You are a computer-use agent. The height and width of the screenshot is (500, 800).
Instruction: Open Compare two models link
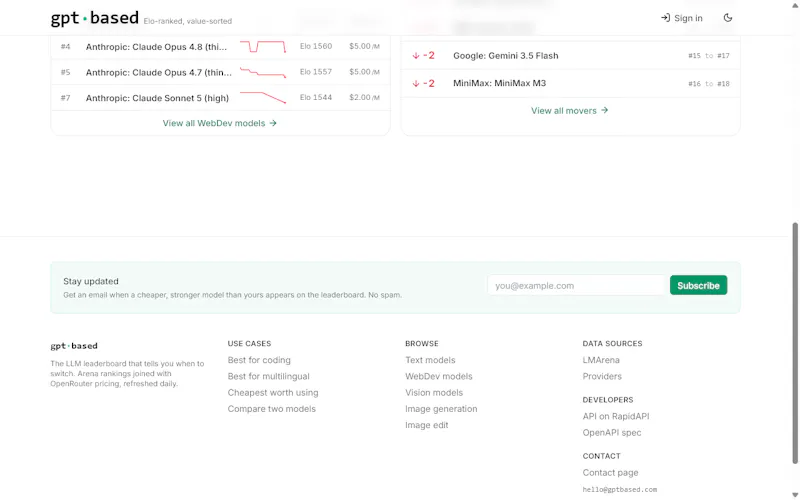tap(271, 409)
